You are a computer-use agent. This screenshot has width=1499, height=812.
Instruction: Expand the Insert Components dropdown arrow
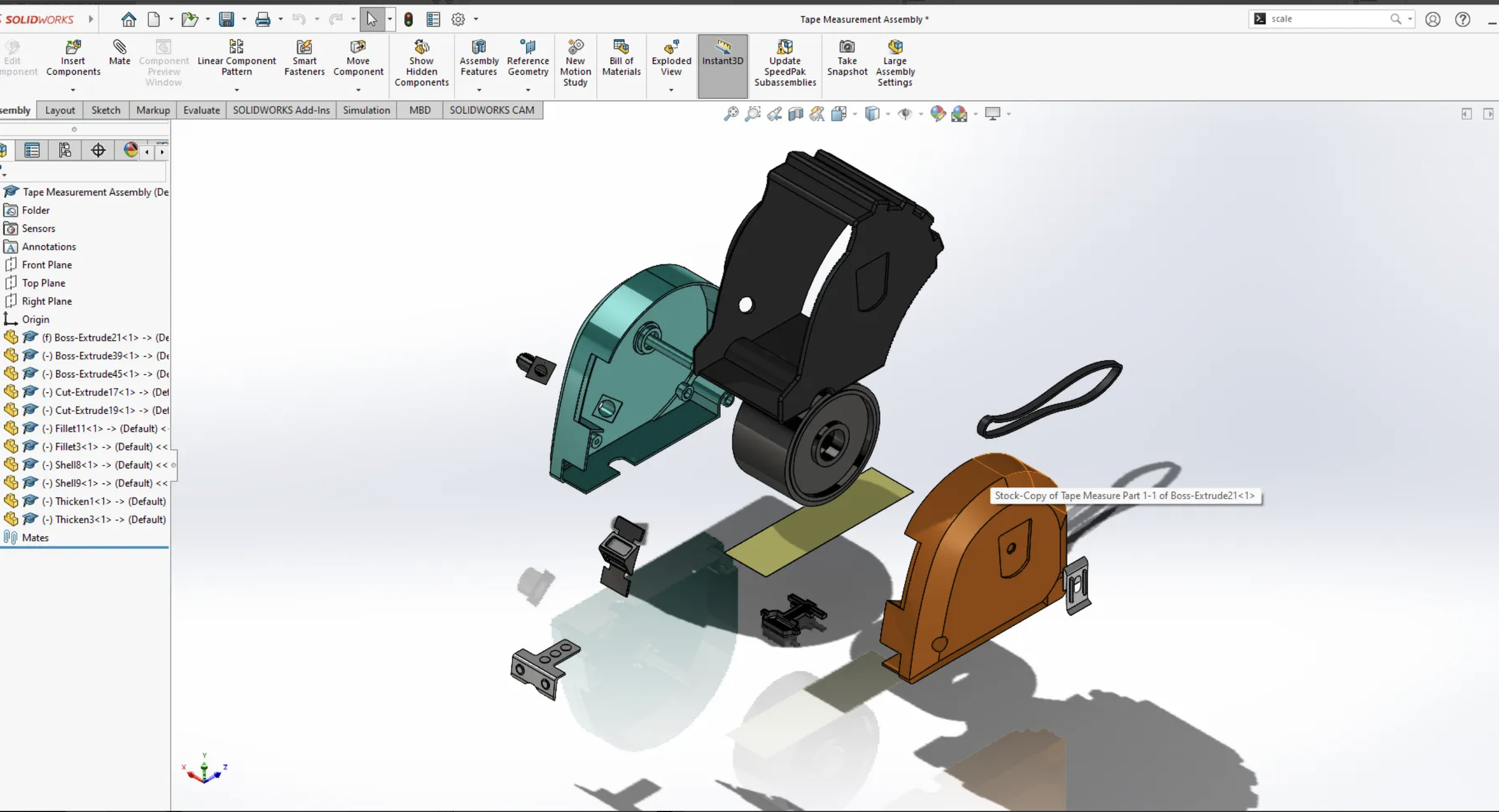(x=73, y=90)
